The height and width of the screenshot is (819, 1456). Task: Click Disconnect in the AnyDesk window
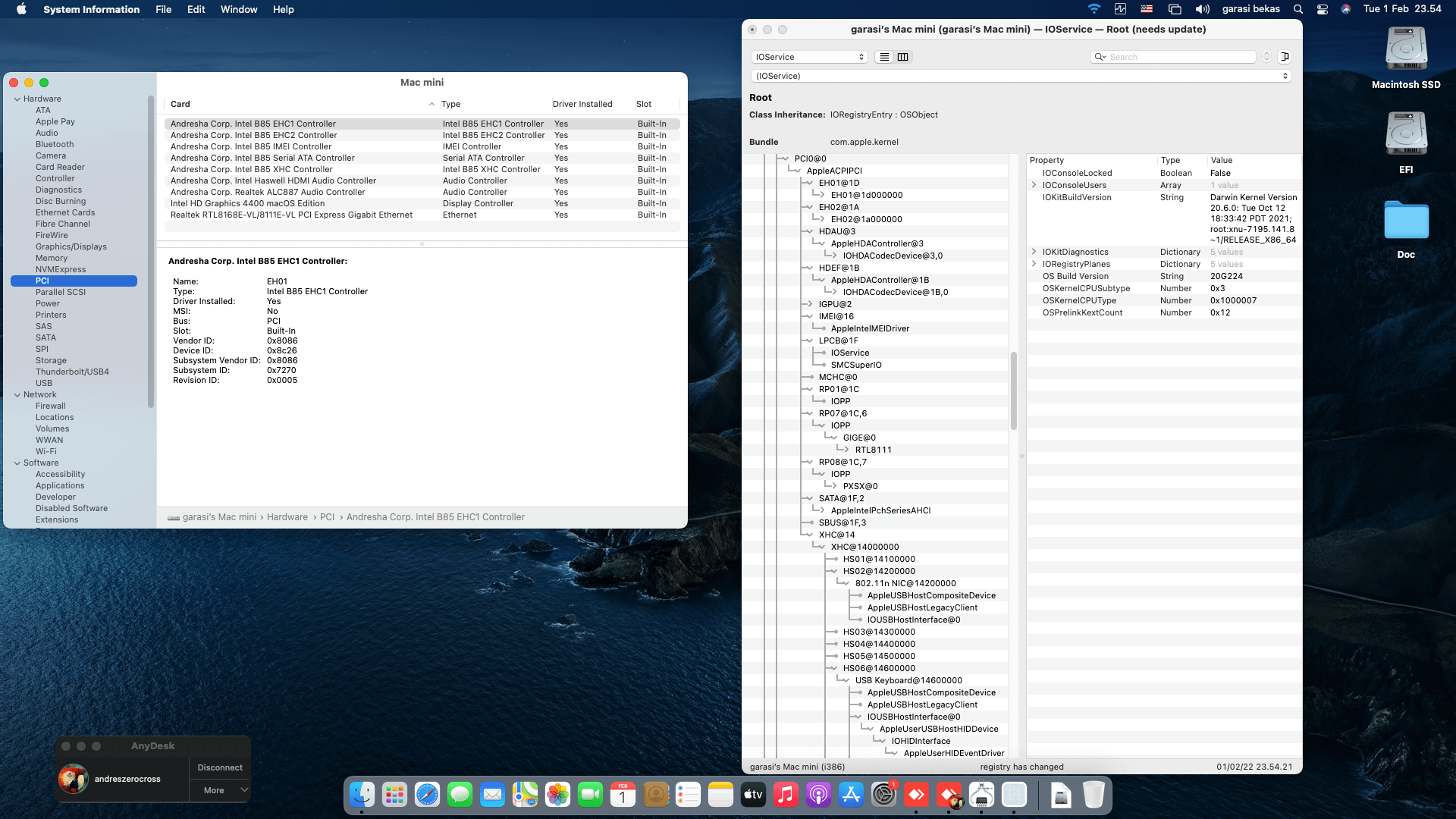pyautogui.click(x=219, y=767)
